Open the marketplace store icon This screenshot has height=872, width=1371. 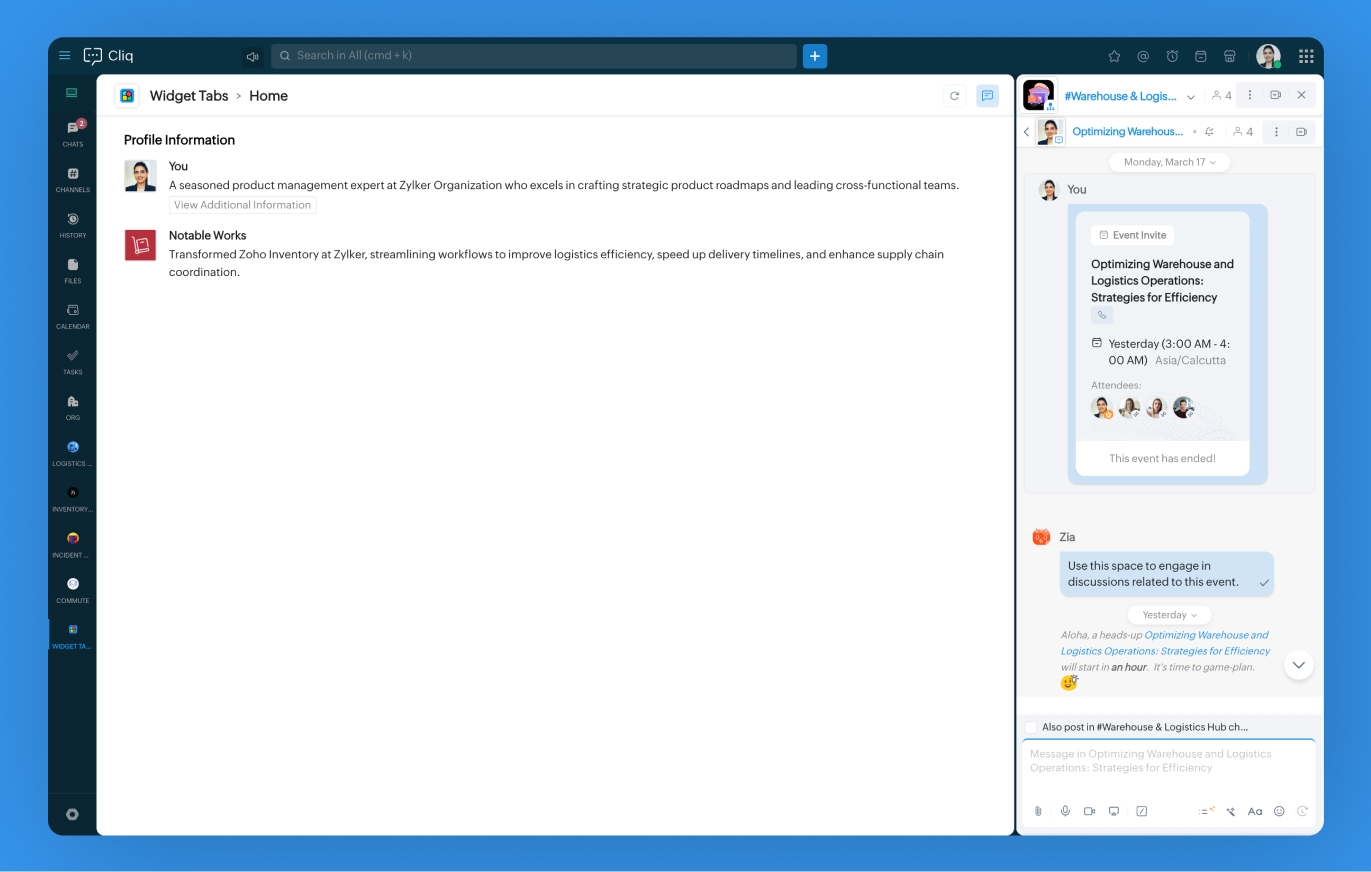click(x=1230, y=56)
